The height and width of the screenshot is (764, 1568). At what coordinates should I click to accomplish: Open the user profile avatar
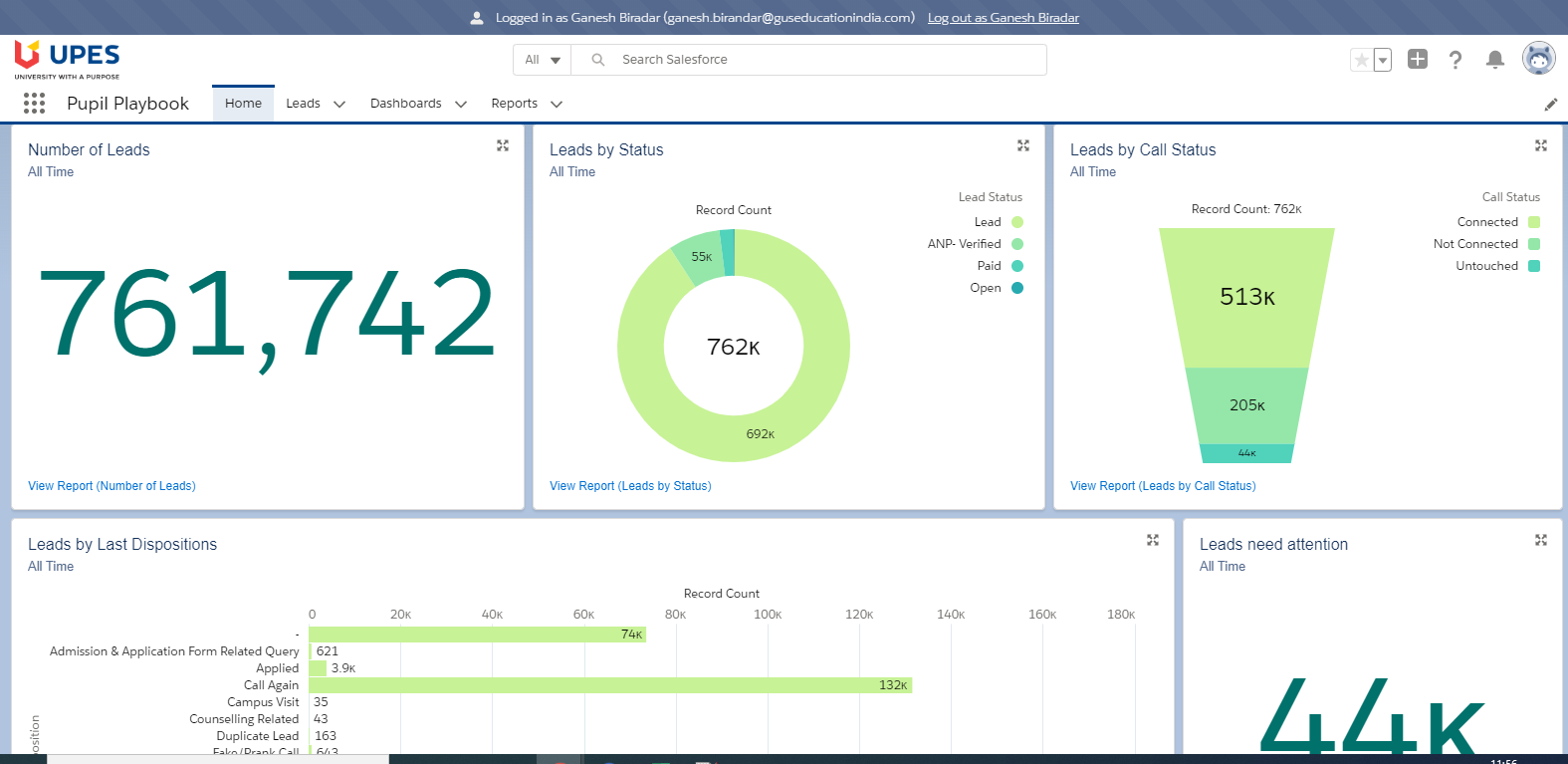[x=1539, y=59]
